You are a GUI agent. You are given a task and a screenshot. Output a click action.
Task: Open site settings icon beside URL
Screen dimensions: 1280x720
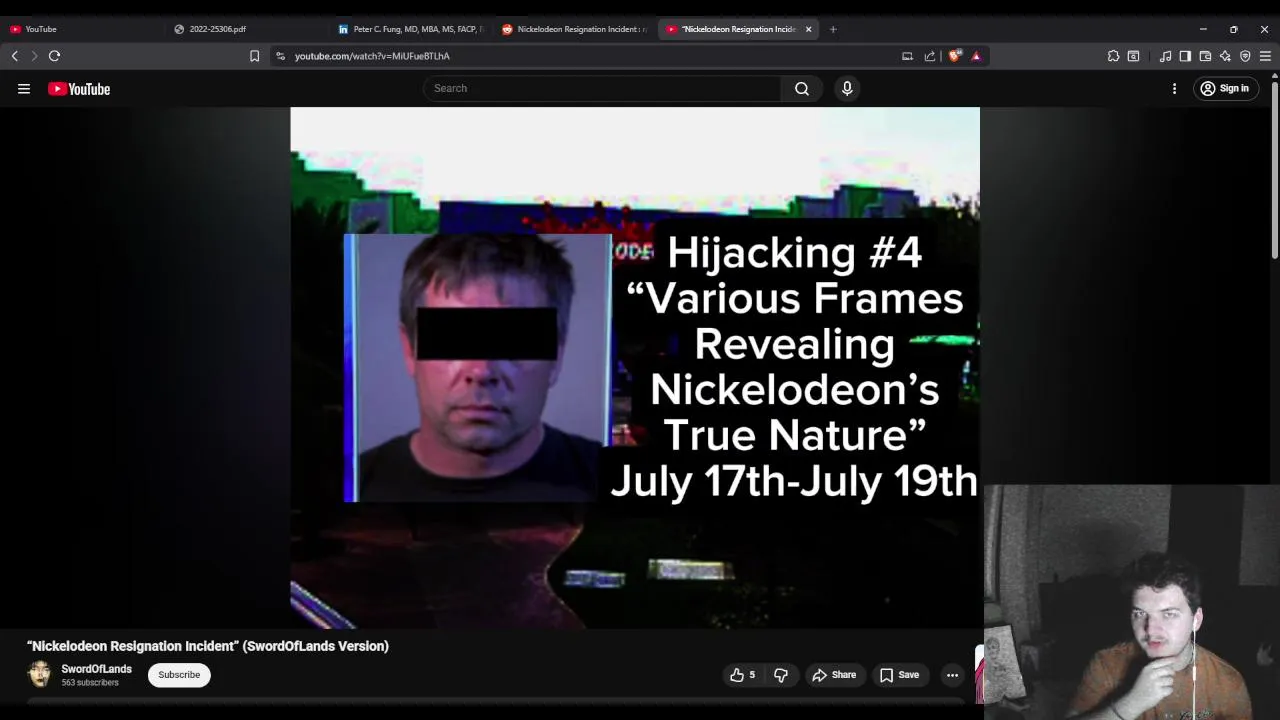[x=281, y=56]
